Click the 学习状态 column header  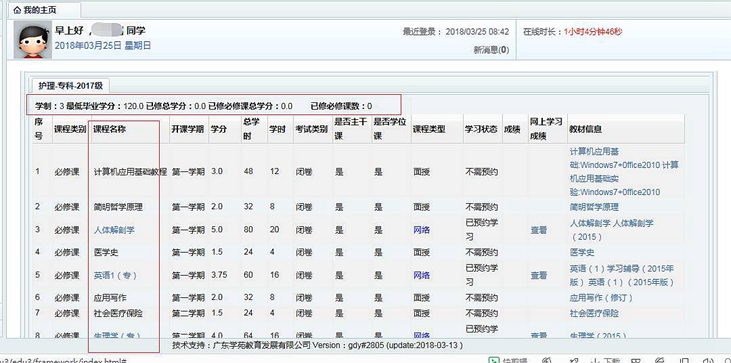[x=481, y=129]
